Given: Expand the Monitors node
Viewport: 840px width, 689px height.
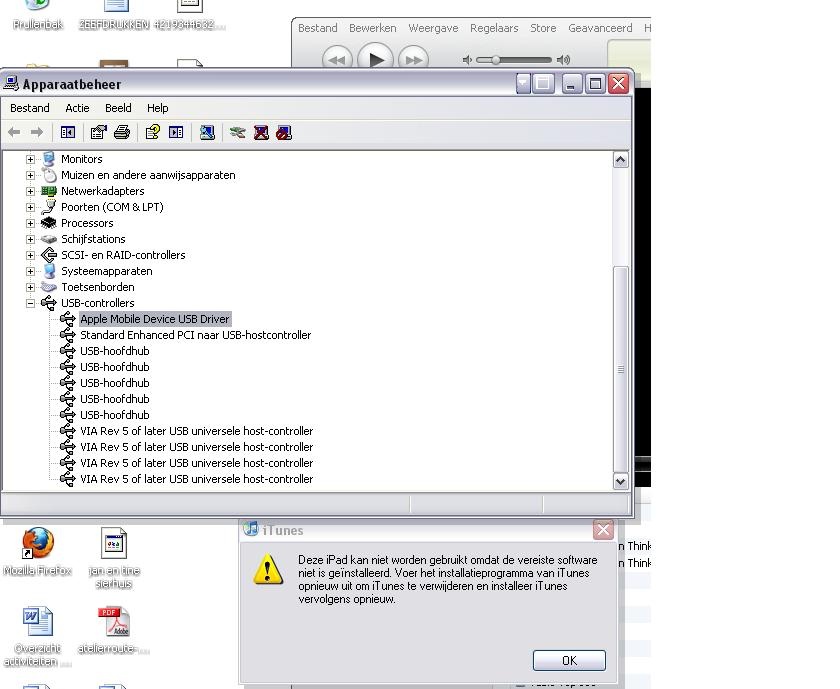Looking at the screenshot, I should 31,159.
